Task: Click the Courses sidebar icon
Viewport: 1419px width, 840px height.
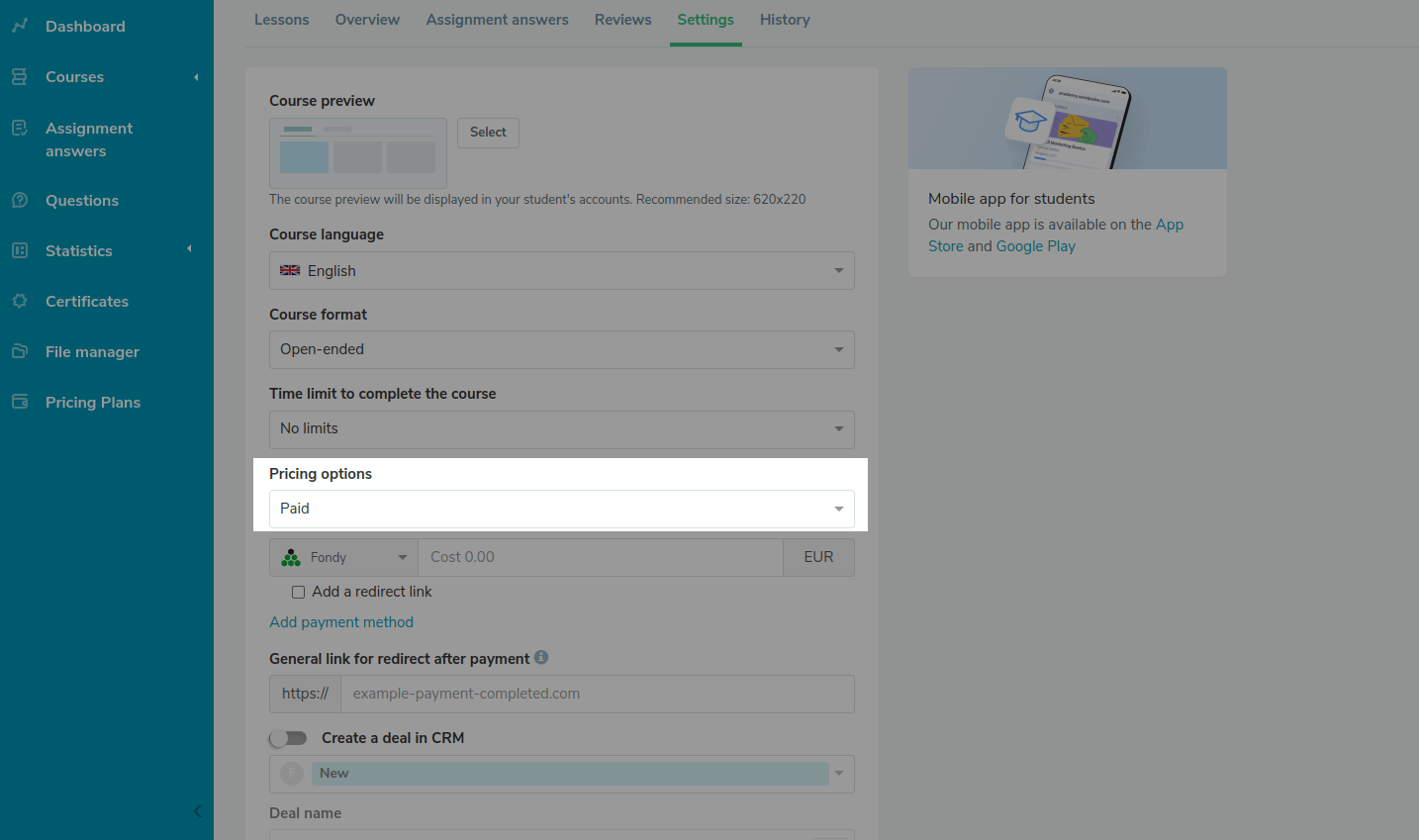Action: 20,77
